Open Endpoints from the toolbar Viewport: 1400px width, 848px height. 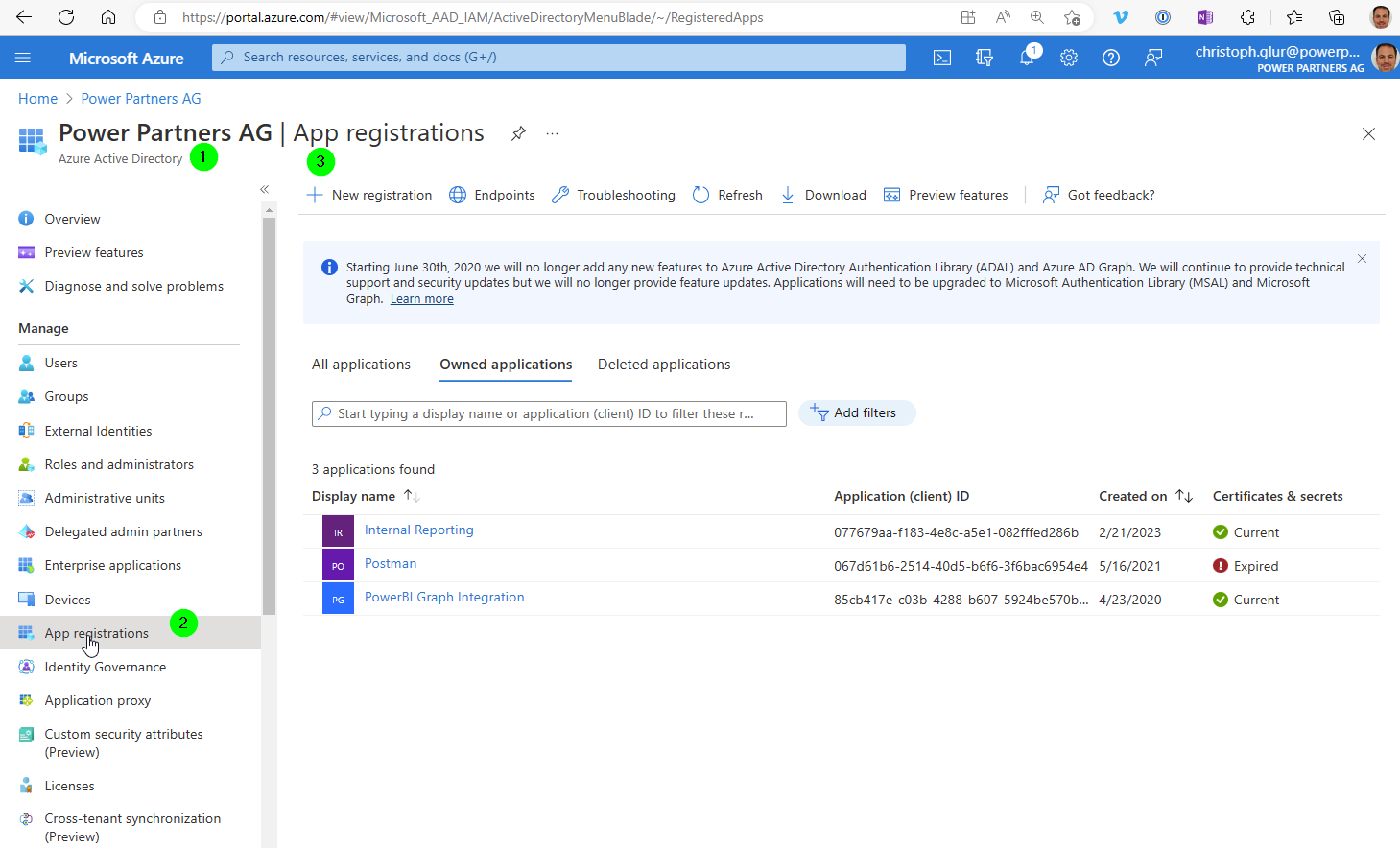(492, 195)
